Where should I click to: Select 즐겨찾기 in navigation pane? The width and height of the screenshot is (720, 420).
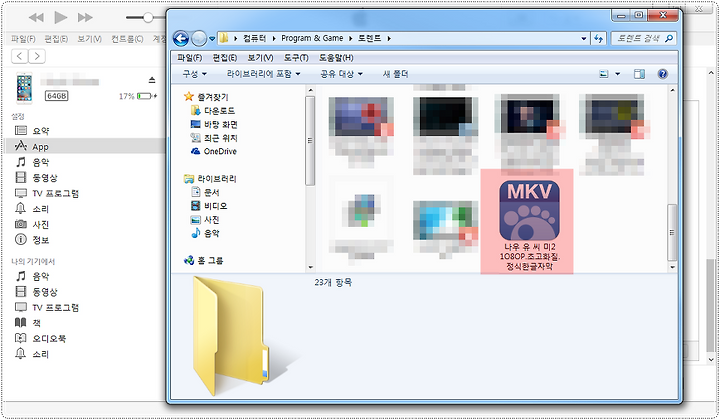pos(206,97)
